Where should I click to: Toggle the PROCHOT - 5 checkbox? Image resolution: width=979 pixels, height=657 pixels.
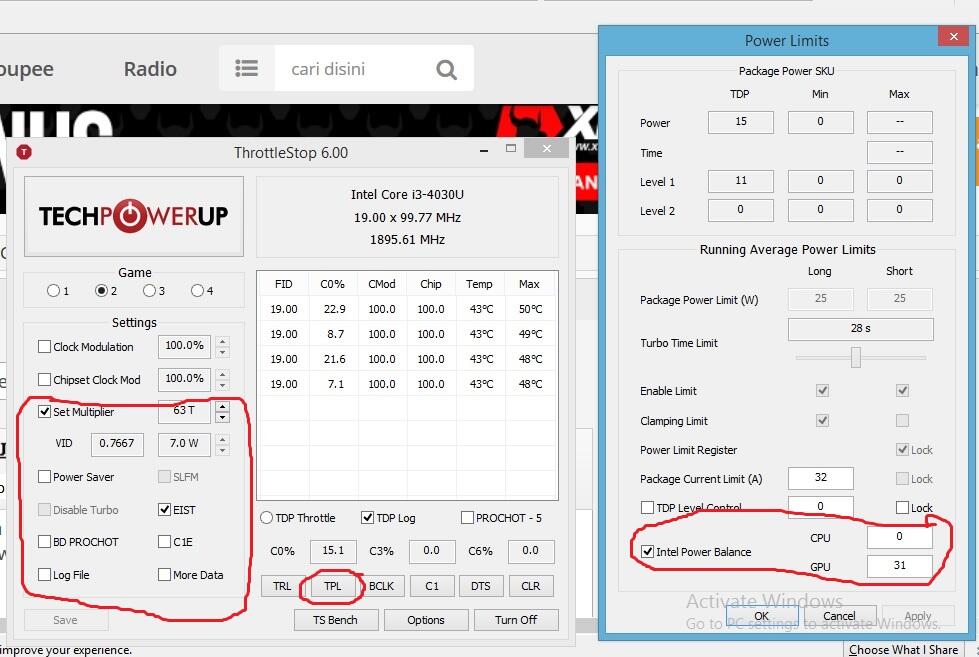click(x=467, y=518)
